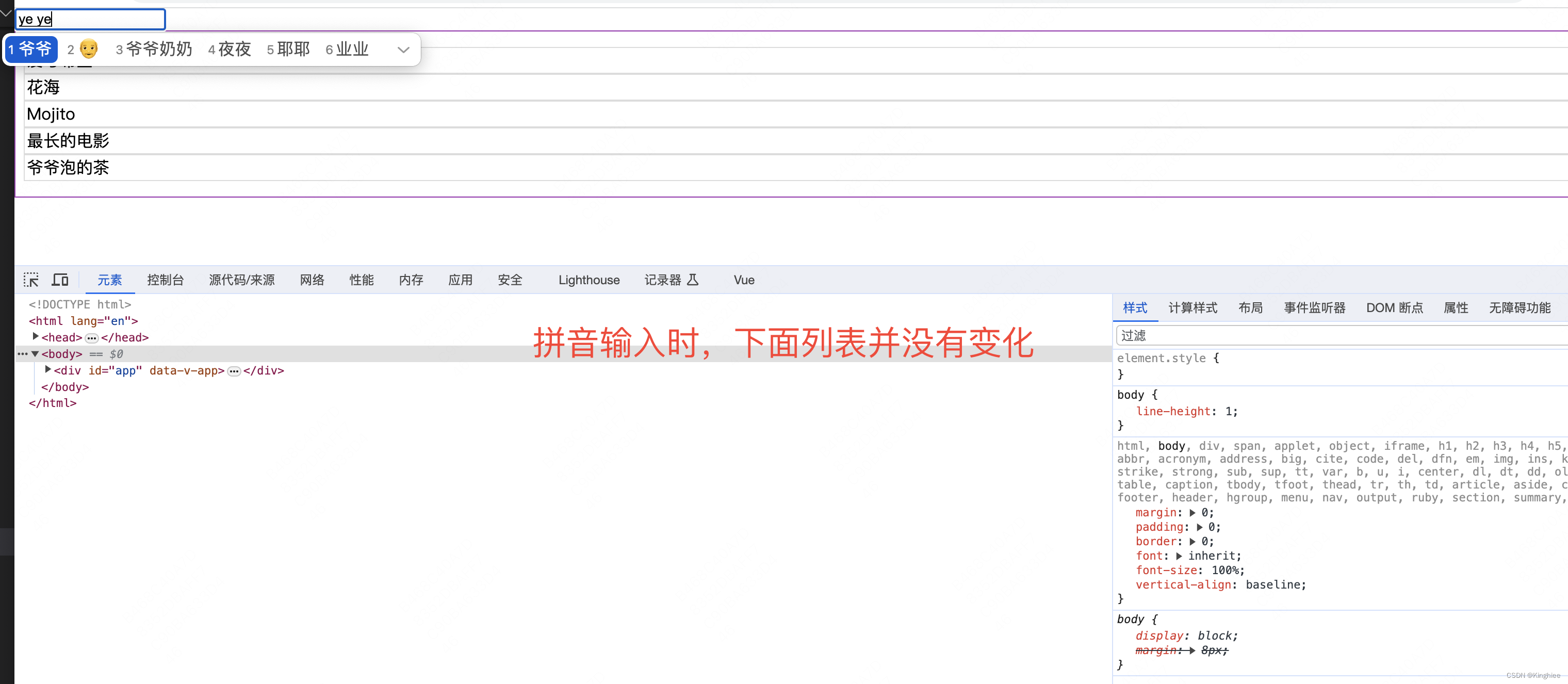Switch to the 布局 tab
This screenshot has width=1568, height=684.
click(x=1250, y=308)
